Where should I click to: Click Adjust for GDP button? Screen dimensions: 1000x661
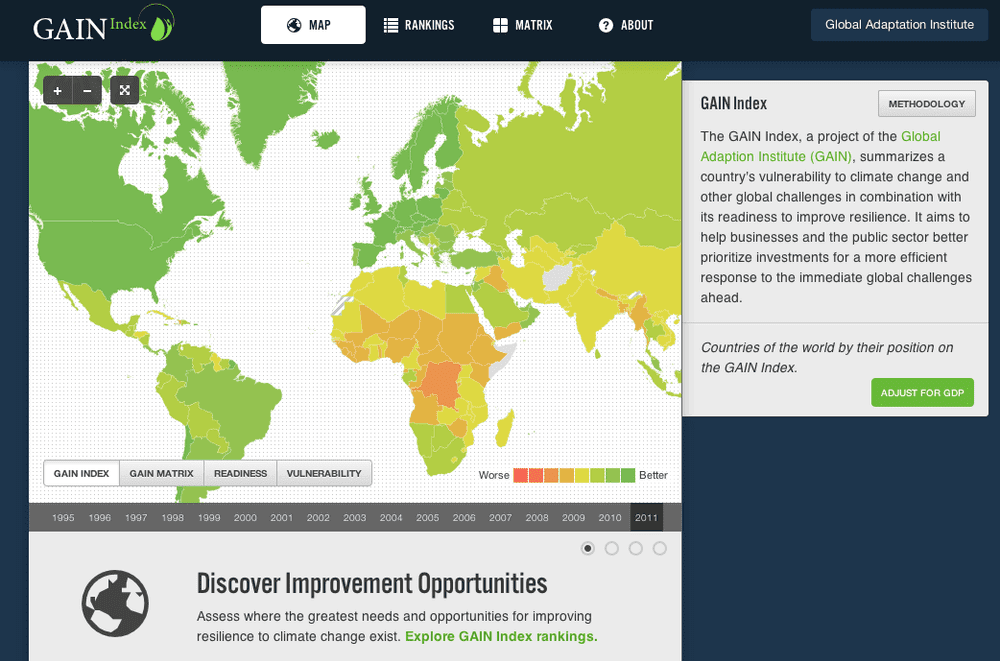coord(922,392)
